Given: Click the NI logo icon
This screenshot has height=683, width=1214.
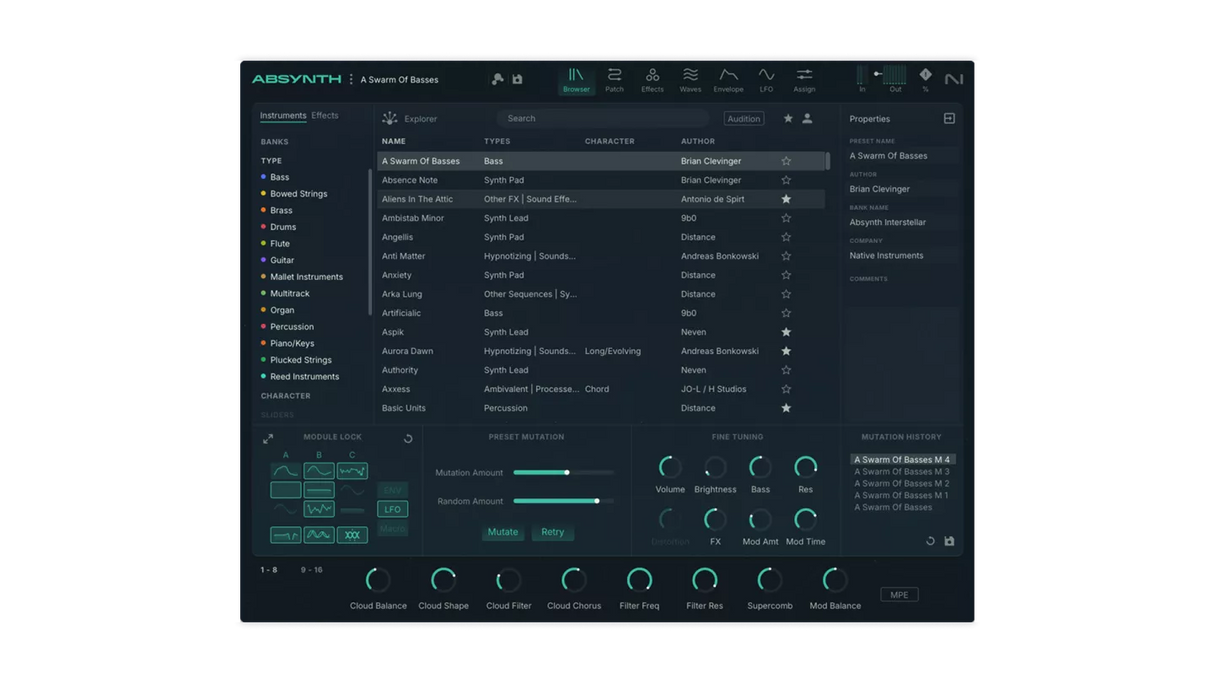Looking at the screenshot, I should (x=953, y=78).
